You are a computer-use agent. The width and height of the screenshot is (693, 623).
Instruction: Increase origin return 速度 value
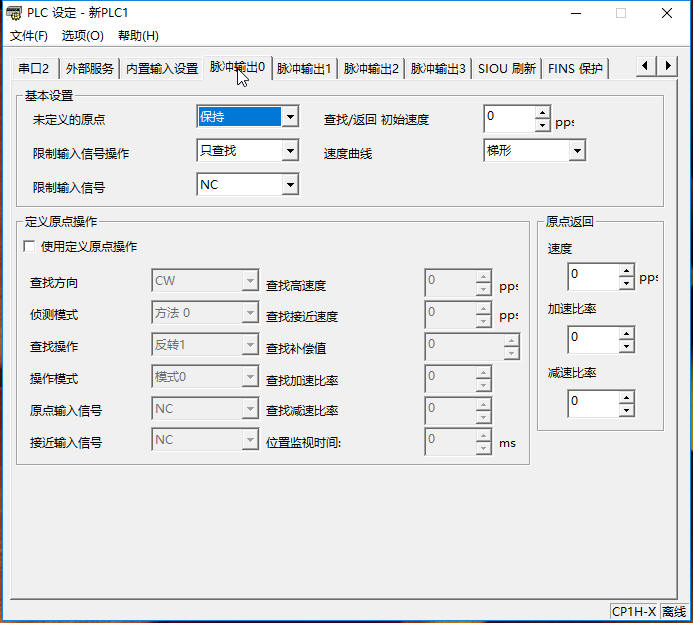pos(626,270)
